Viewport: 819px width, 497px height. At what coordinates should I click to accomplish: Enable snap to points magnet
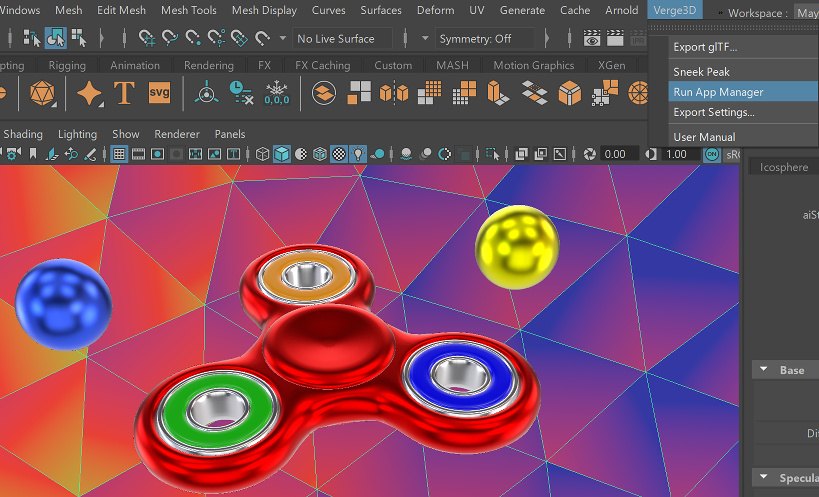193,38
